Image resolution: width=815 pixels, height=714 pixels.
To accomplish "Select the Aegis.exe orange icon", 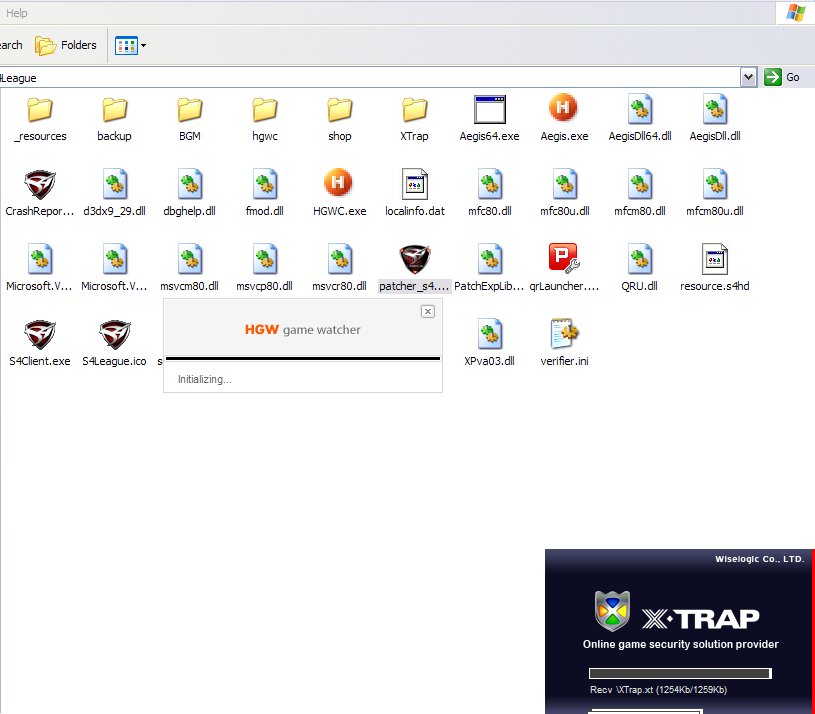I will click(x=564, y=109).
